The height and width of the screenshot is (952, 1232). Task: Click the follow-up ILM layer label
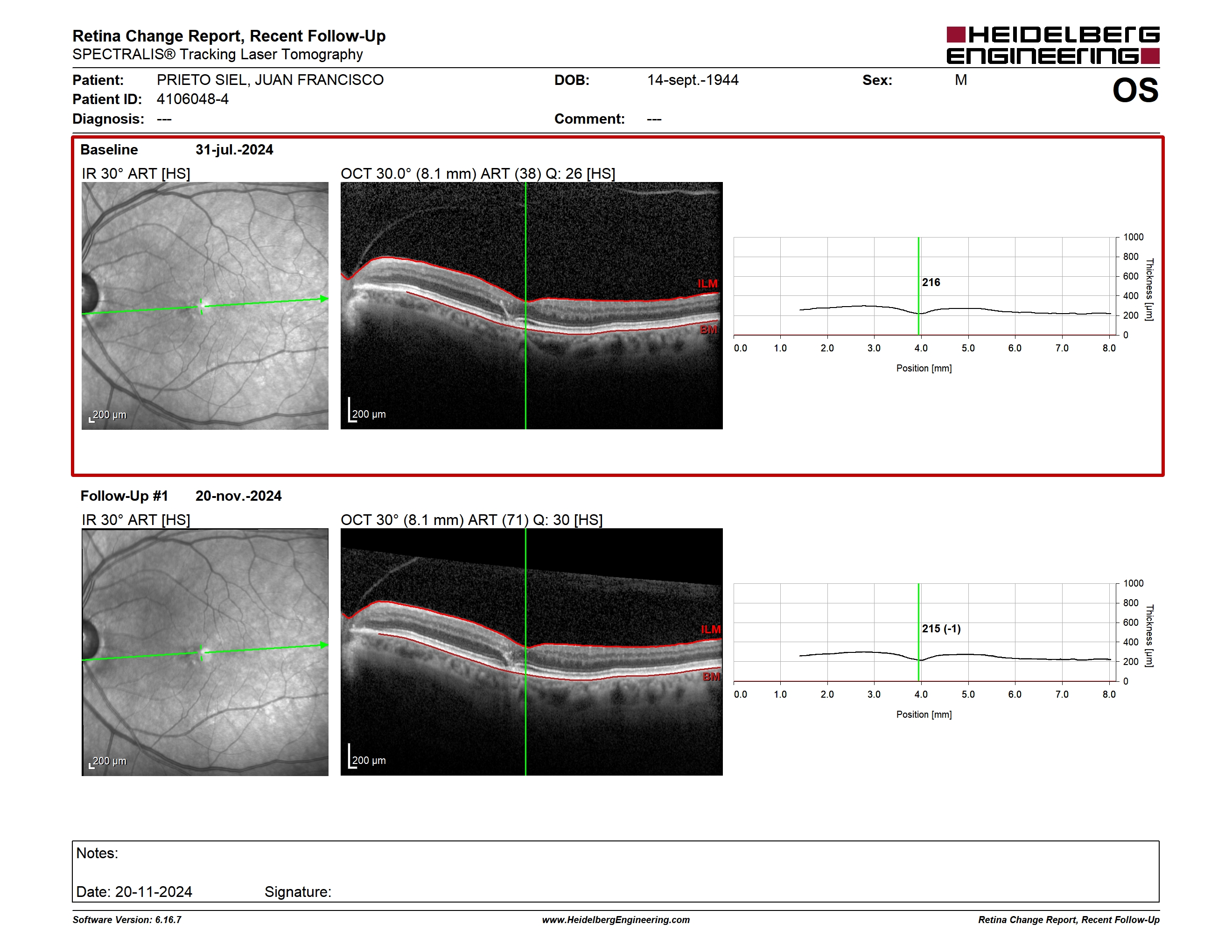(x=711, y=630)
